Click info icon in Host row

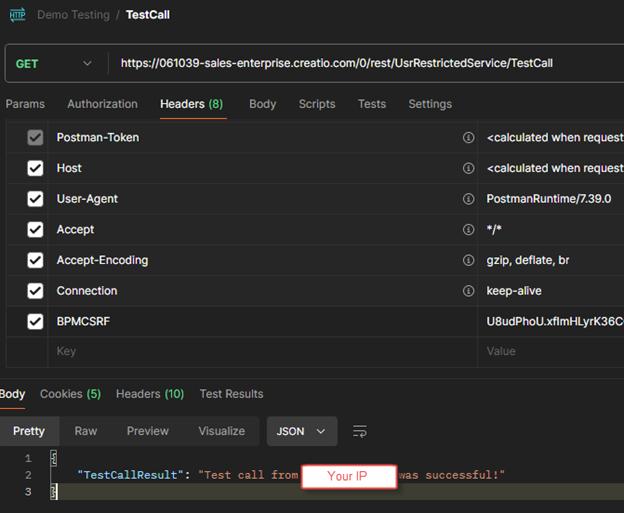468,168
